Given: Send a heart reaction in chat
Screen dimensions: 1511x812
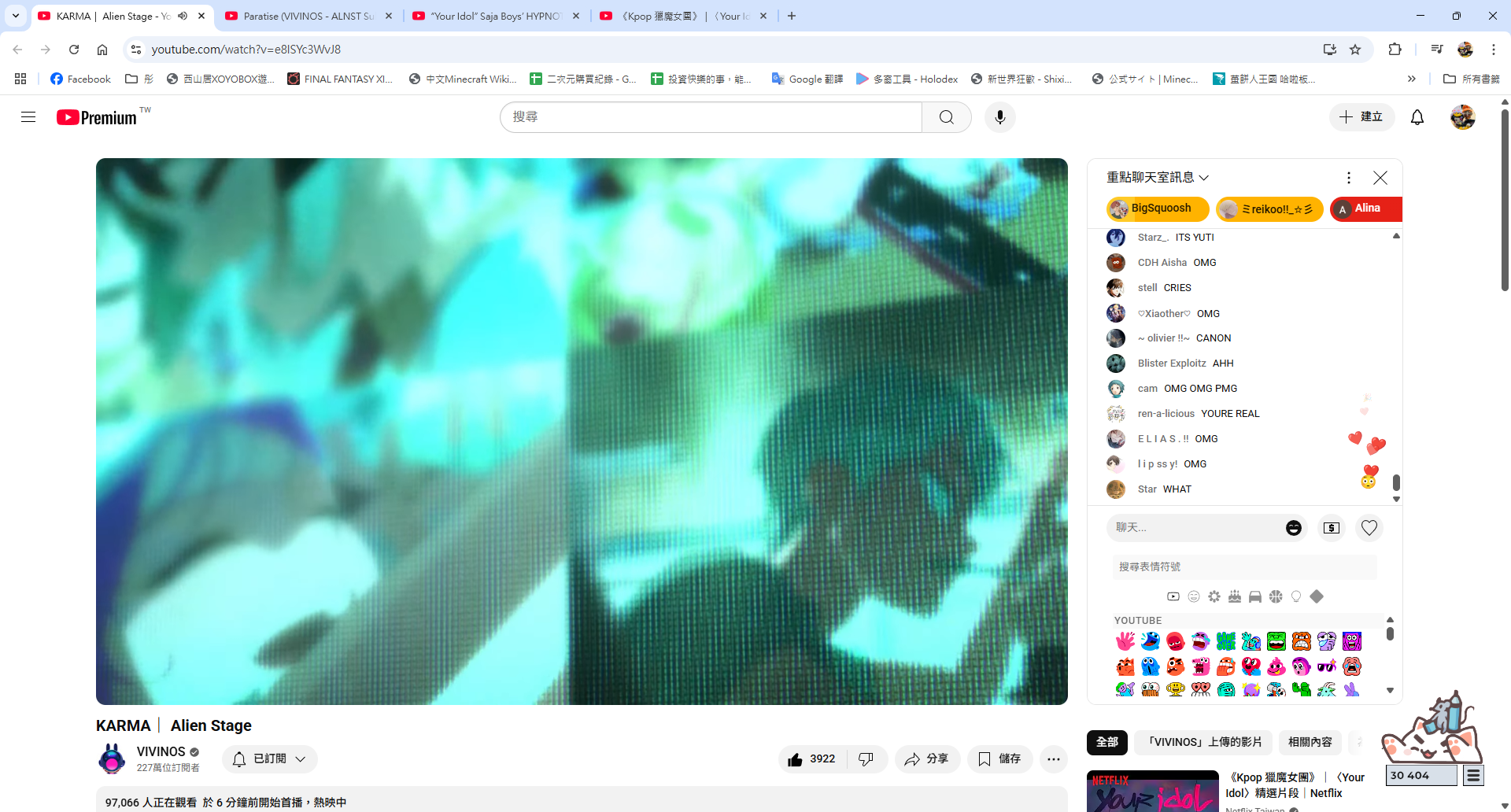Looking at the screenshot, I should click(x=1369, y=528).
